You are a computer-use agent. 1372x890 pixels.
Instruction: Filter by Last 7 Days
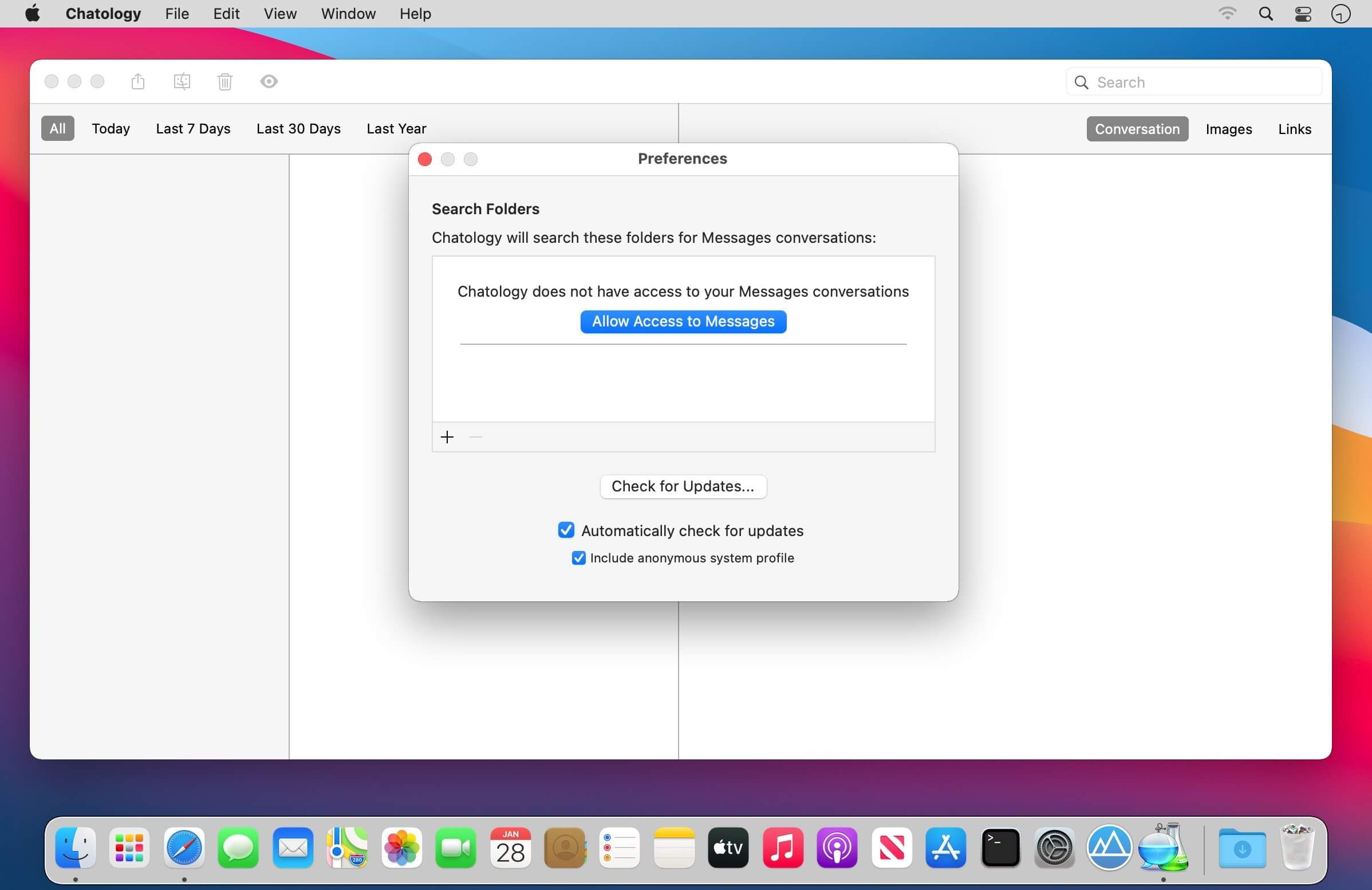(193, 128)
